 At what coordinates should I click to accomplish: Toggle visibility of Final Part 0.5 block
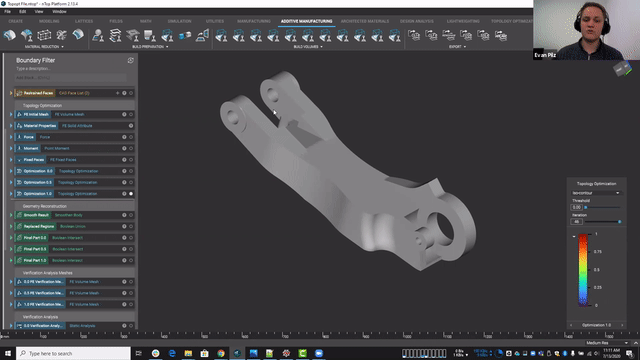131,249
